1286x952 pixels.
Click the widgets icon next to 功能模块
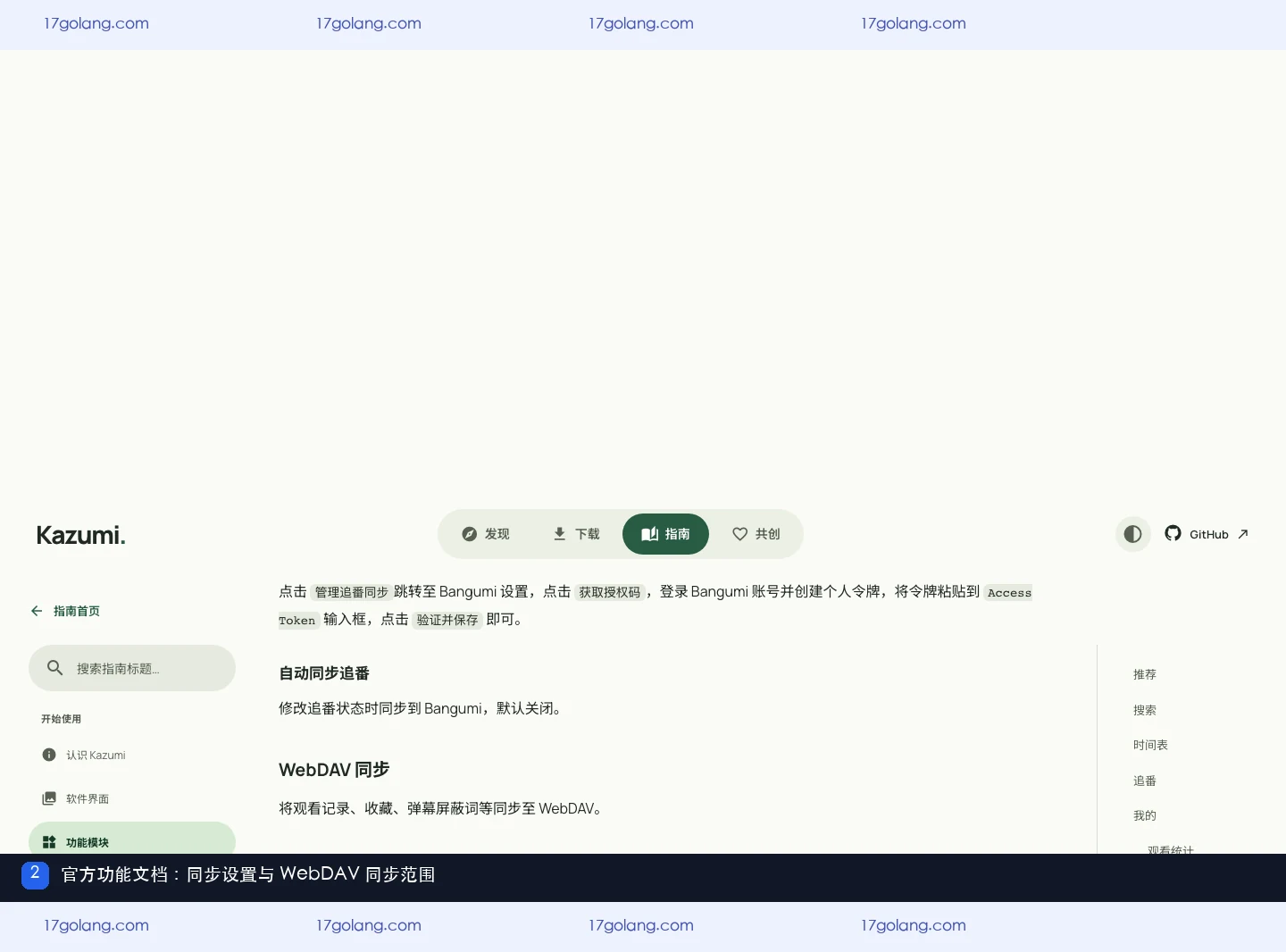click(x=49, y=842)
